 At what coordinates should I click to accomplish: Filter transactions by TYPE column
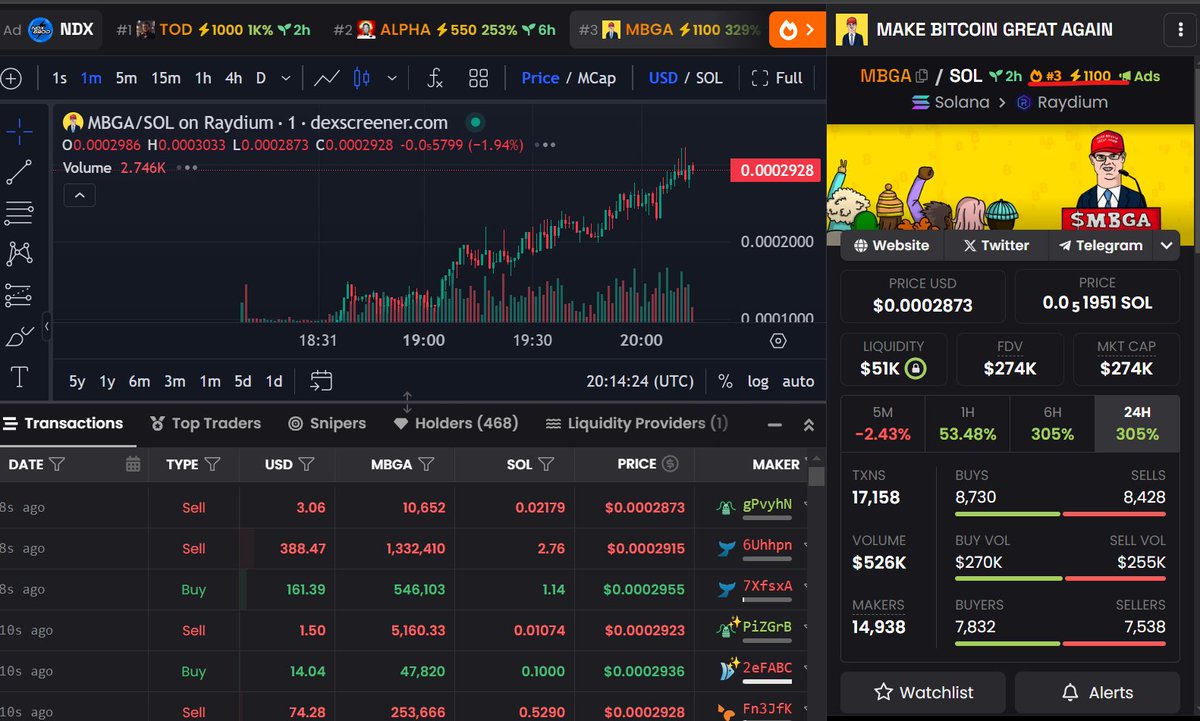212,464
